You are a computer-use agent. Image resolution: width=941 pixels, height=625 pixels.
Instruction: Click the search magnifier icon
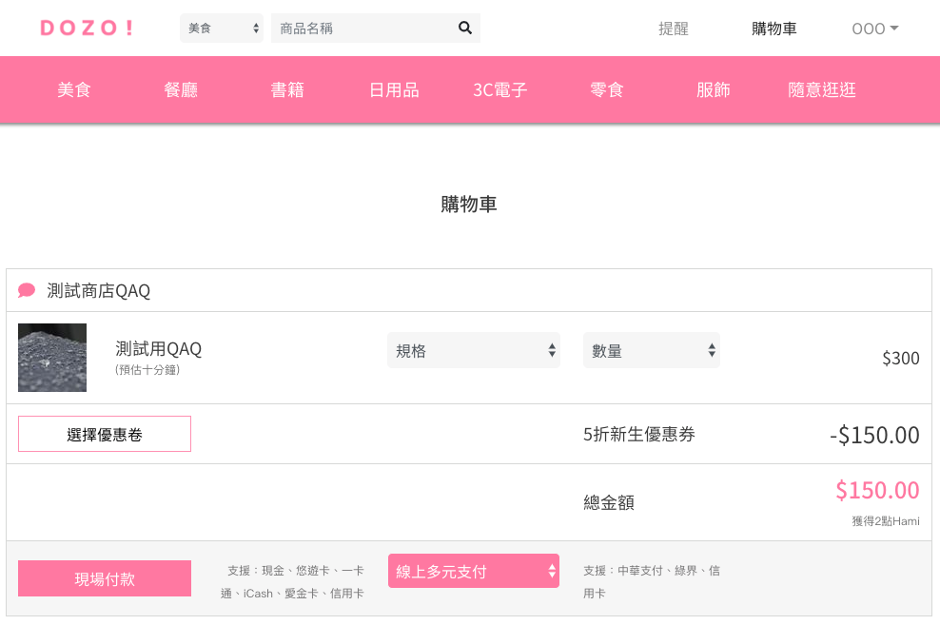465,28
